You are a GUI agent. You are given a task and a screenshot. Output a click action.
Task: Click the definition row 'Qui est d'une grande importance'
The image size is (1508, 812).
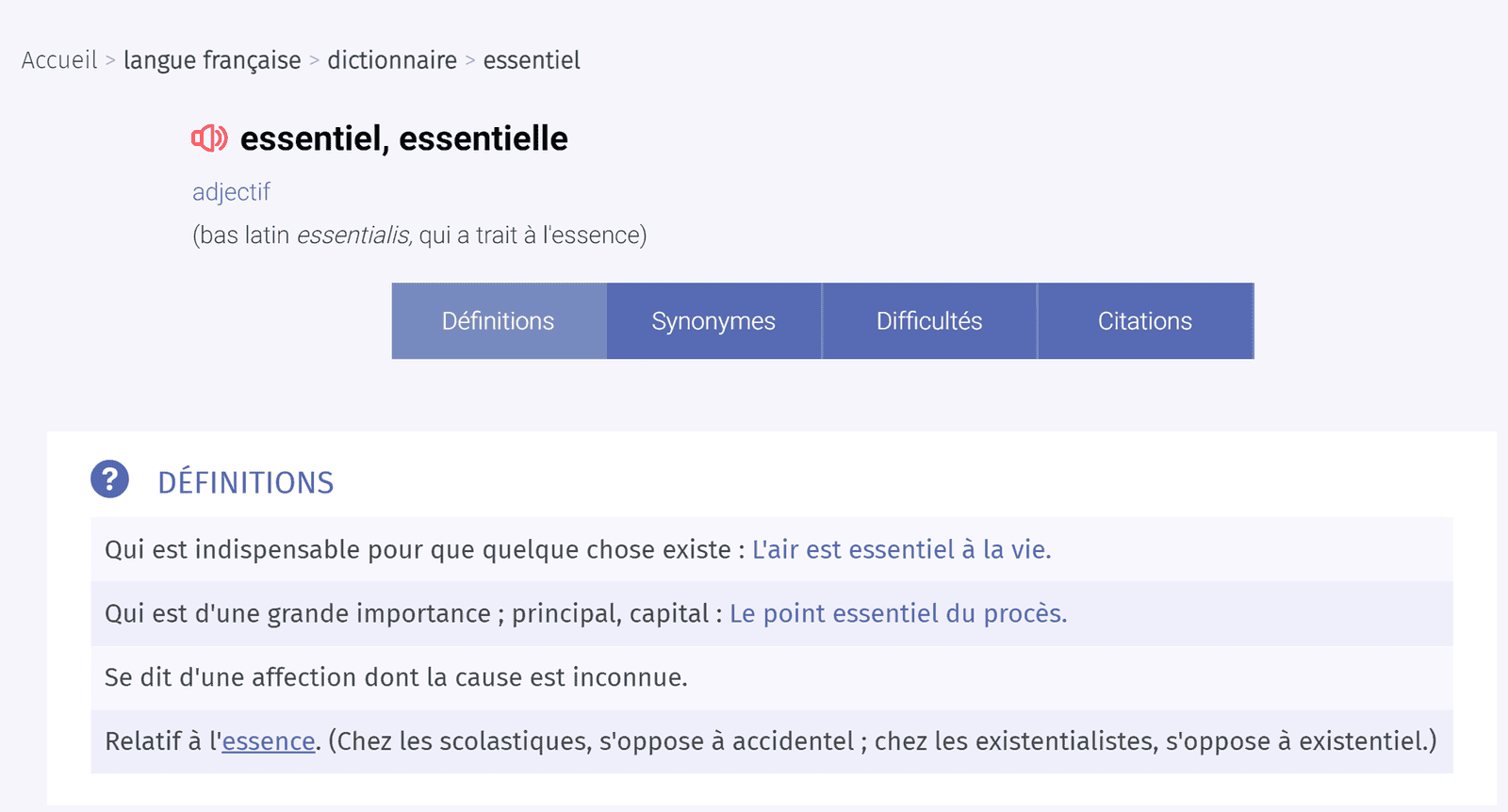[x=772, y=613]
